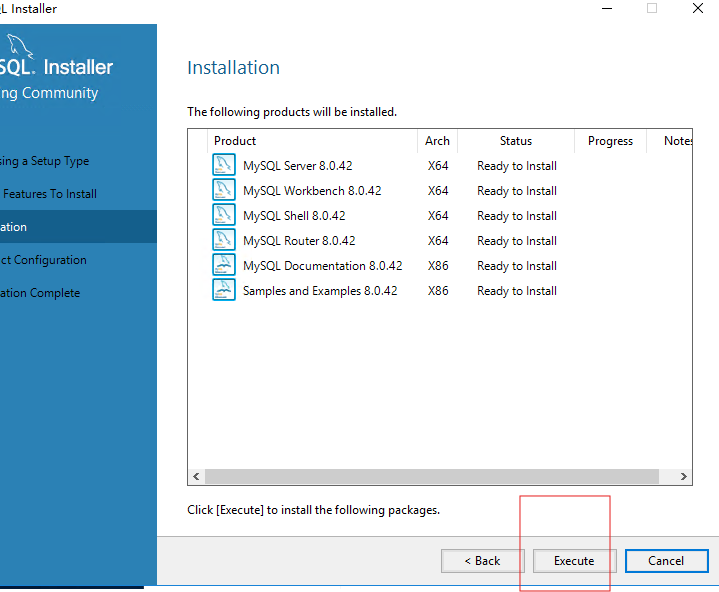Image resolution: width=719 pixels, height=592 pixels.
Task: Select the MySQL Workbench 8.0.42 row text
Action: [x=312, y=191]
